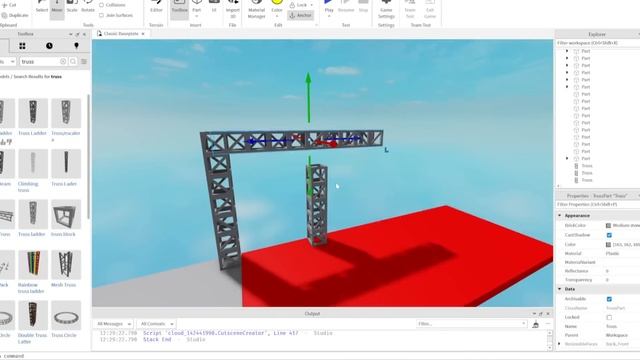Select the Move tool in the ribbon
The width and height of the screenshot is (640, 360).
[57, 9]
